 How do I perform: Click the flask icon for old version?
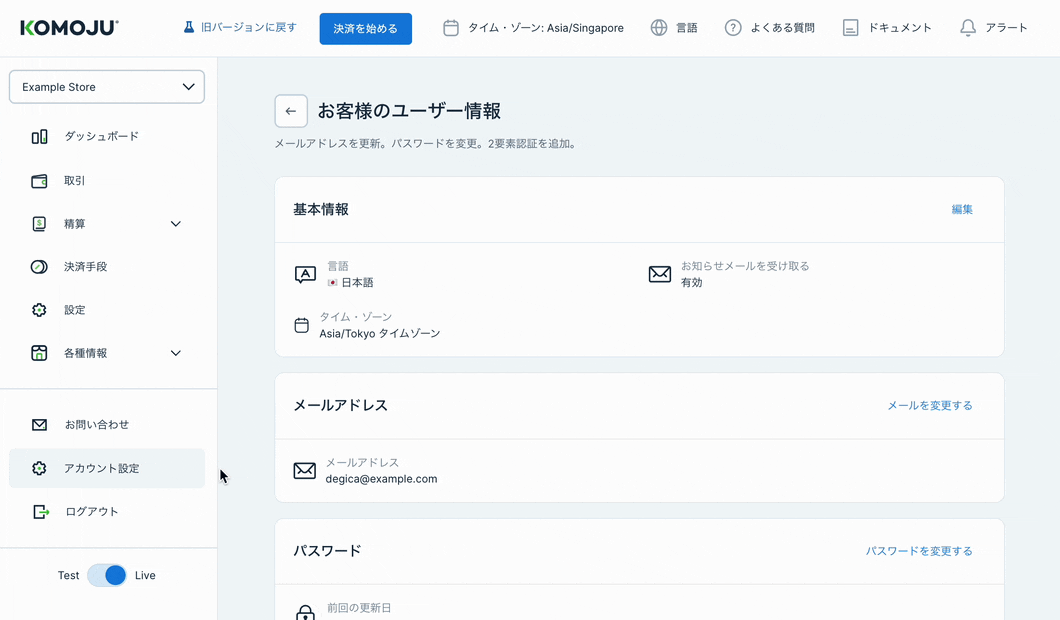[x=189, y=28]
